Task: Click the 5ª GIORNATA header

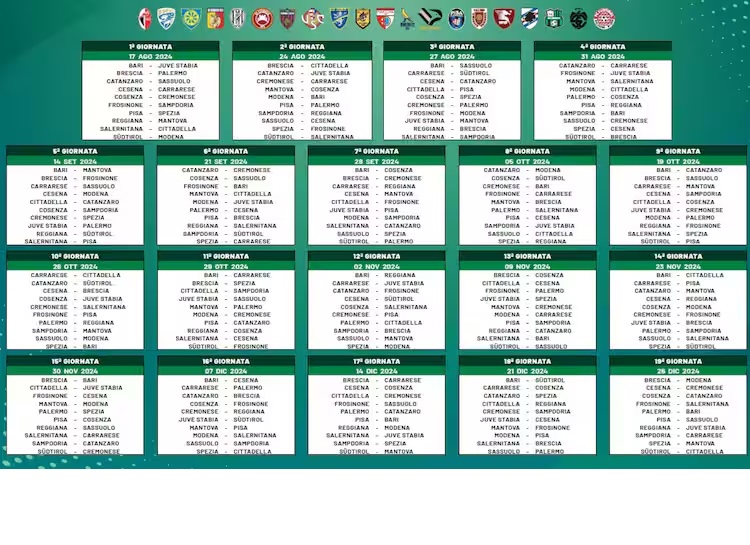Action: pos(75,151)
